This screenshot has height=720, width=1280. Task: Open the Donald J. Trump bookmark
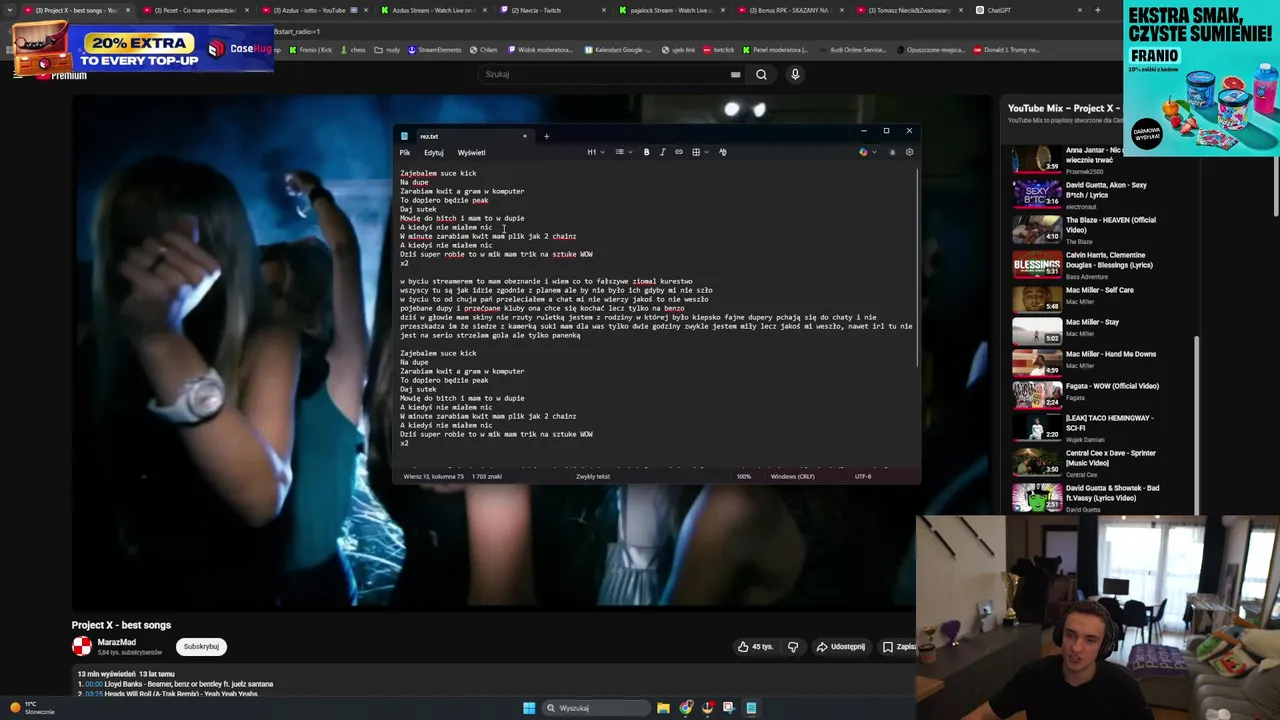tap(1007, 50)
